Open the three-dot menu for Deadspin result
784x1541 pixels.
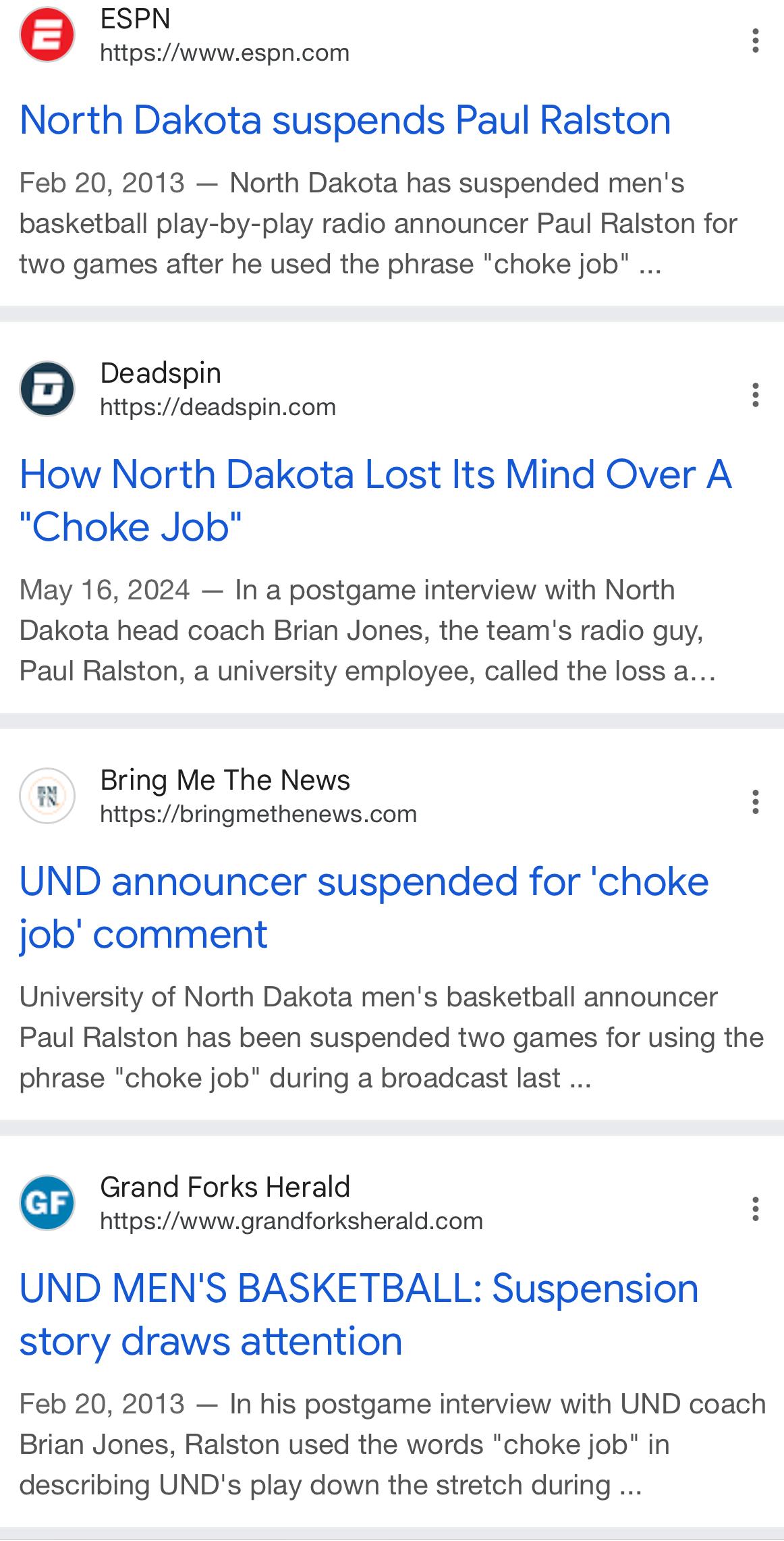pyautogui.click(x=755, y=395)
